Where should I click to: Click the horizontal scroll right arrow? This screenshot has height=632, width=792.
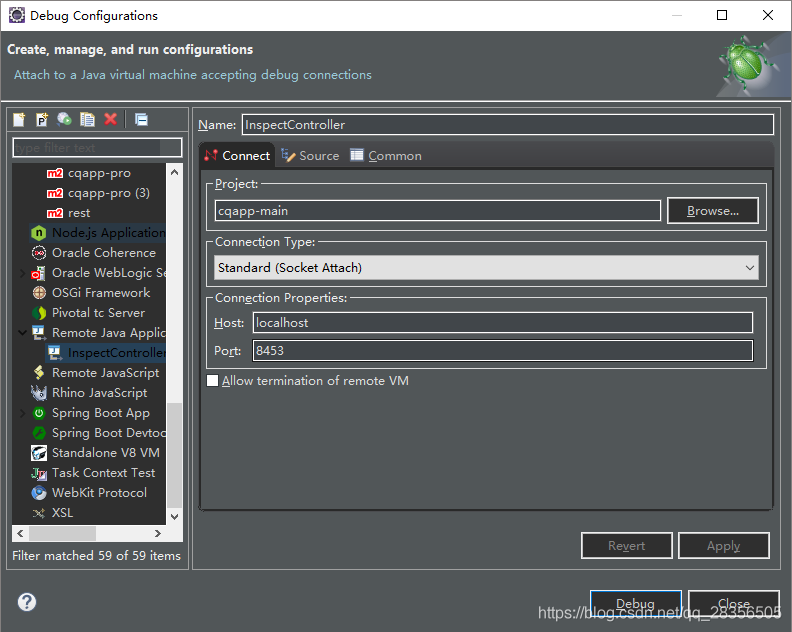(158, 533)
